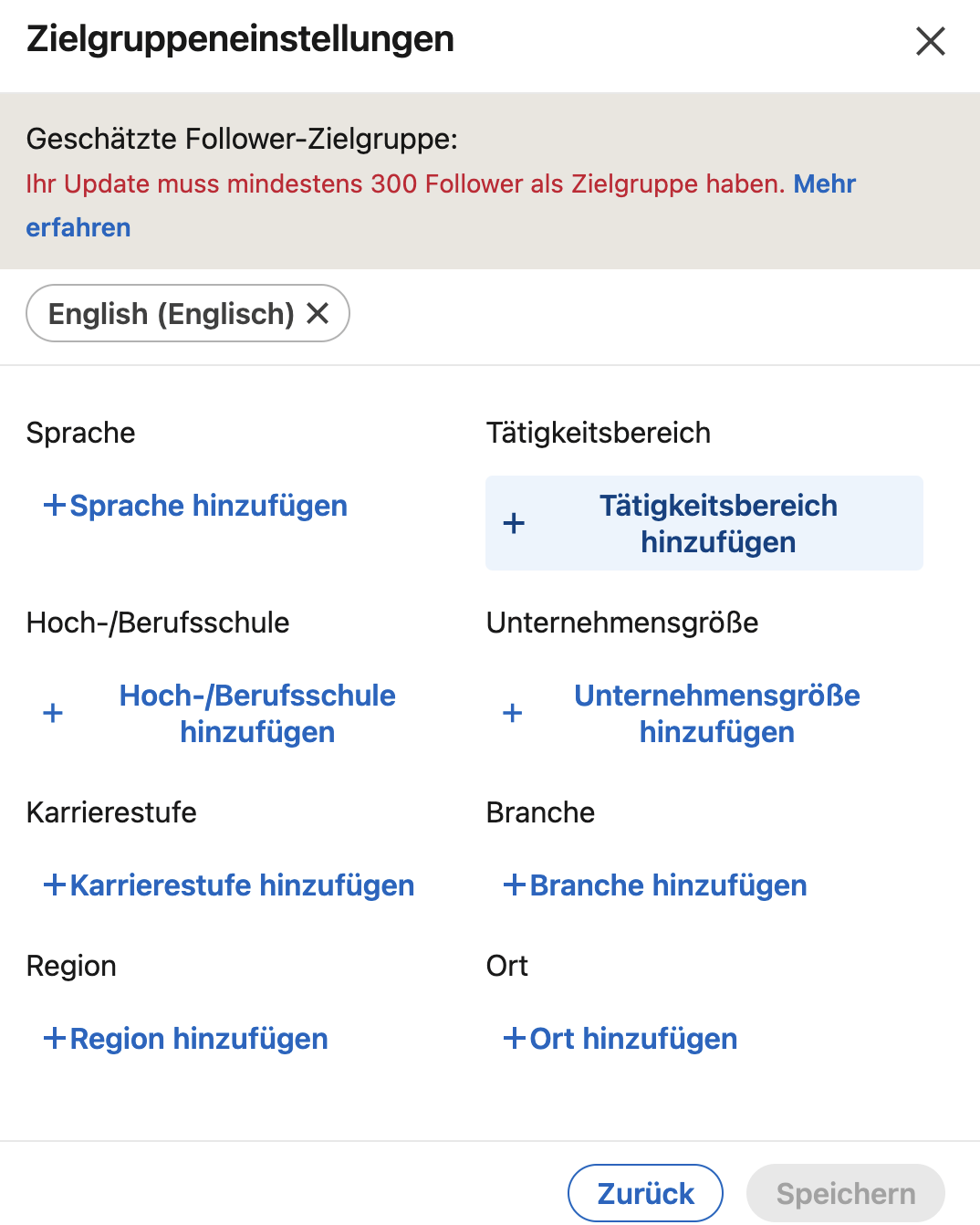980x1225 pixels.
Task: Click the English (Englisch) language chip
Action: click(x=188, y=313)
